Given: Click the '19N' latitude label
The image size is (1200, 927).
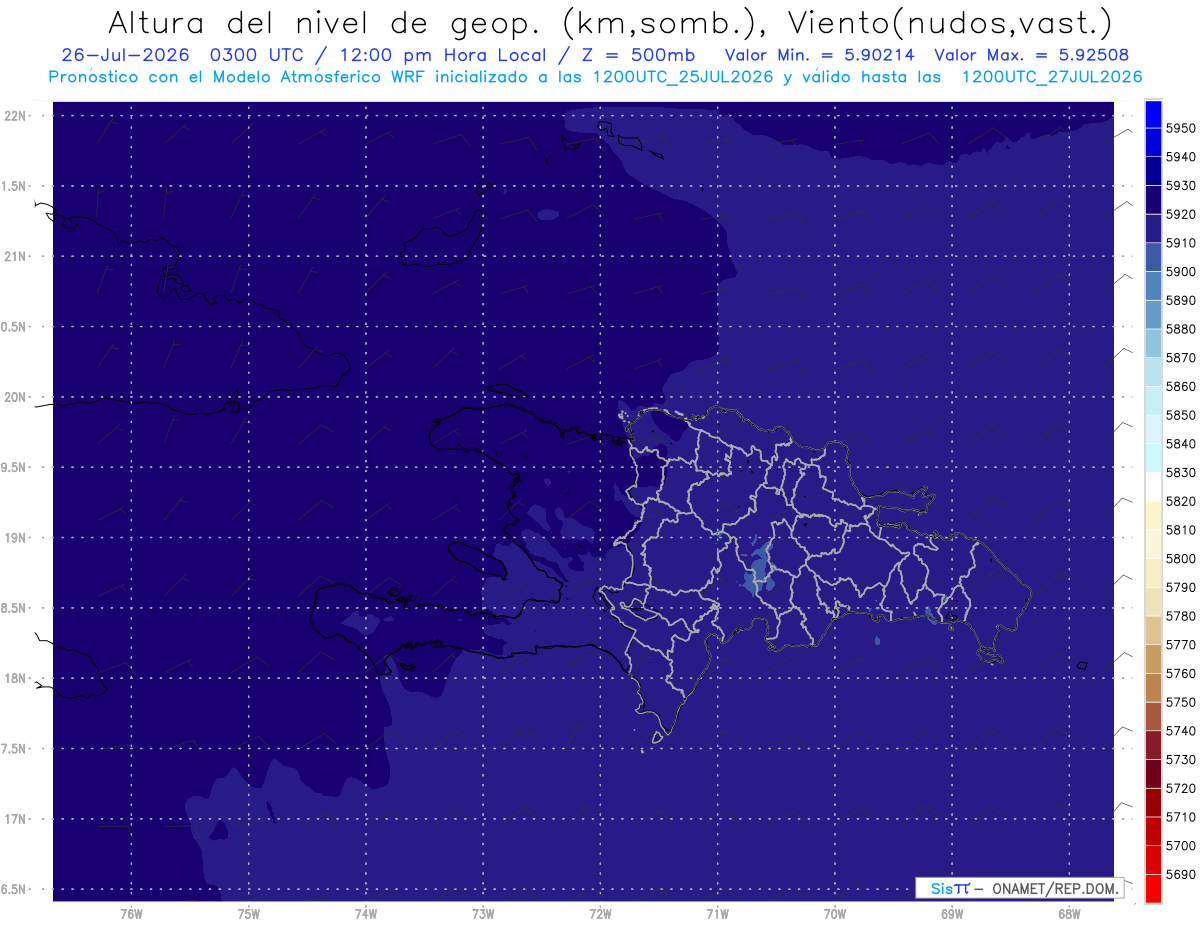Looking at the screenshot, I should (15, 537).
